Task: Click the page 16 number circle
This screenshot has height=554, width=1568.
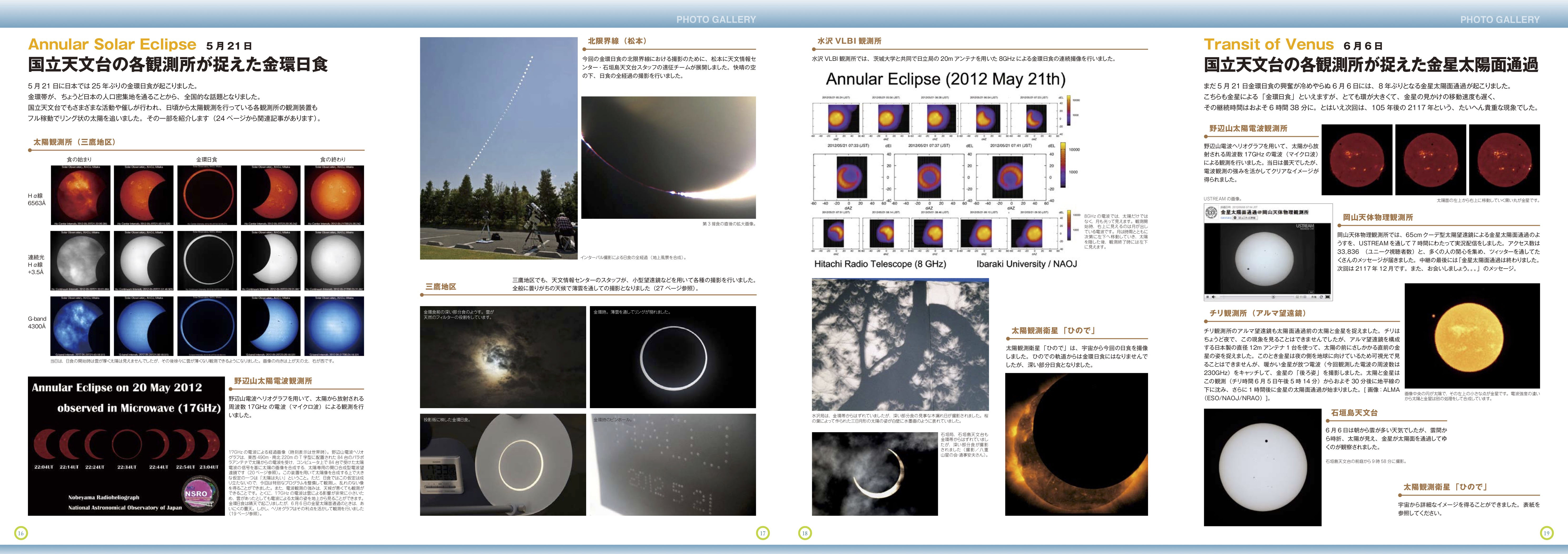Action: 21,533
